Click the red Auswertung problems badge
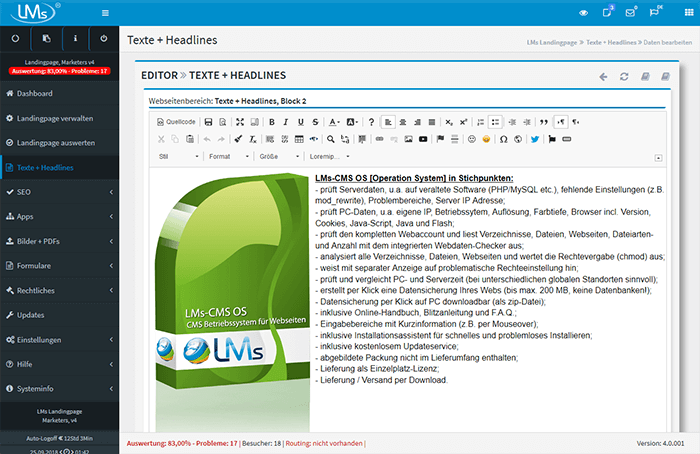The height and width of the screenshot is (454, 700). coord(59,71)
